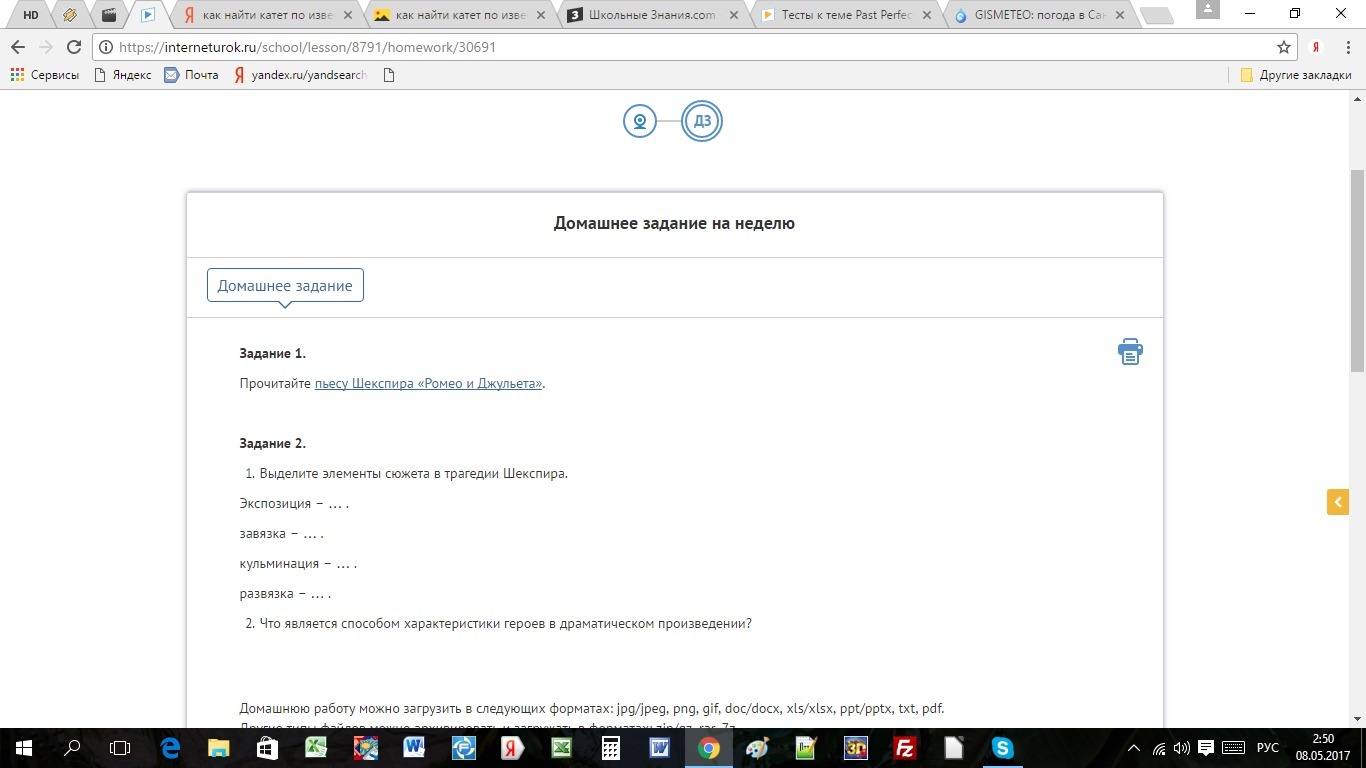Show hidden system tray icons
Viewport: 1366px width, 768px height.
click(x=1134, y=748)
